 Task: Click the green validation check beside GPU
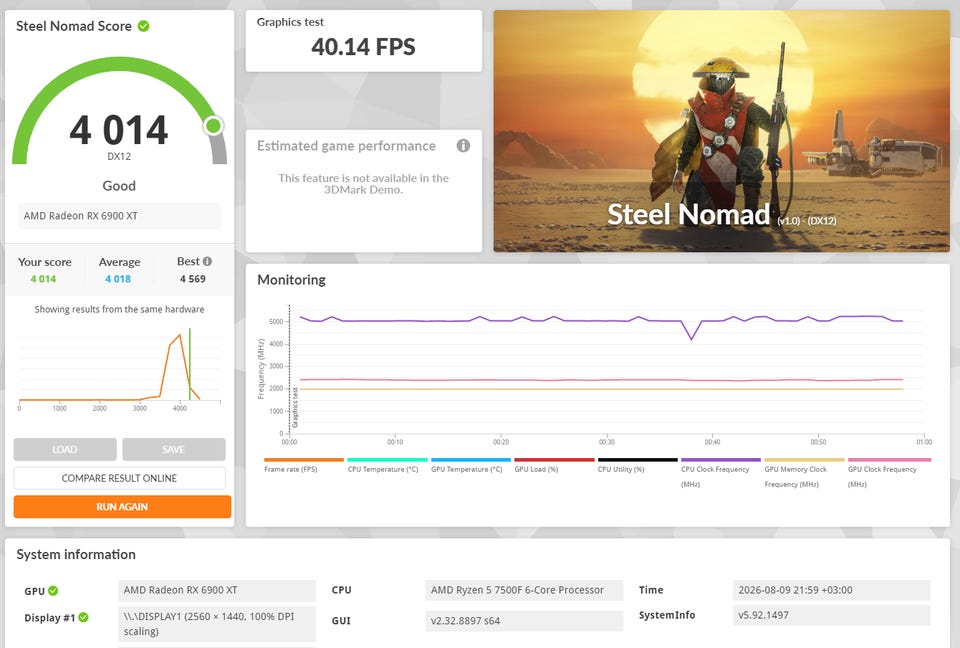pyautogui.click(x=53, y=590)
